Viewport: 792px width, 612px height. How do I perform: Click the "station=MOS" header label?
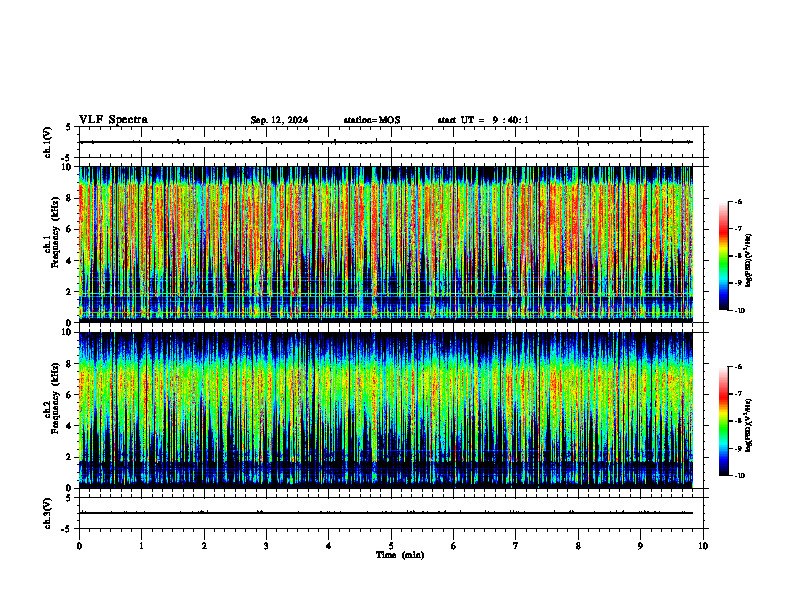(x=372, y=120)
